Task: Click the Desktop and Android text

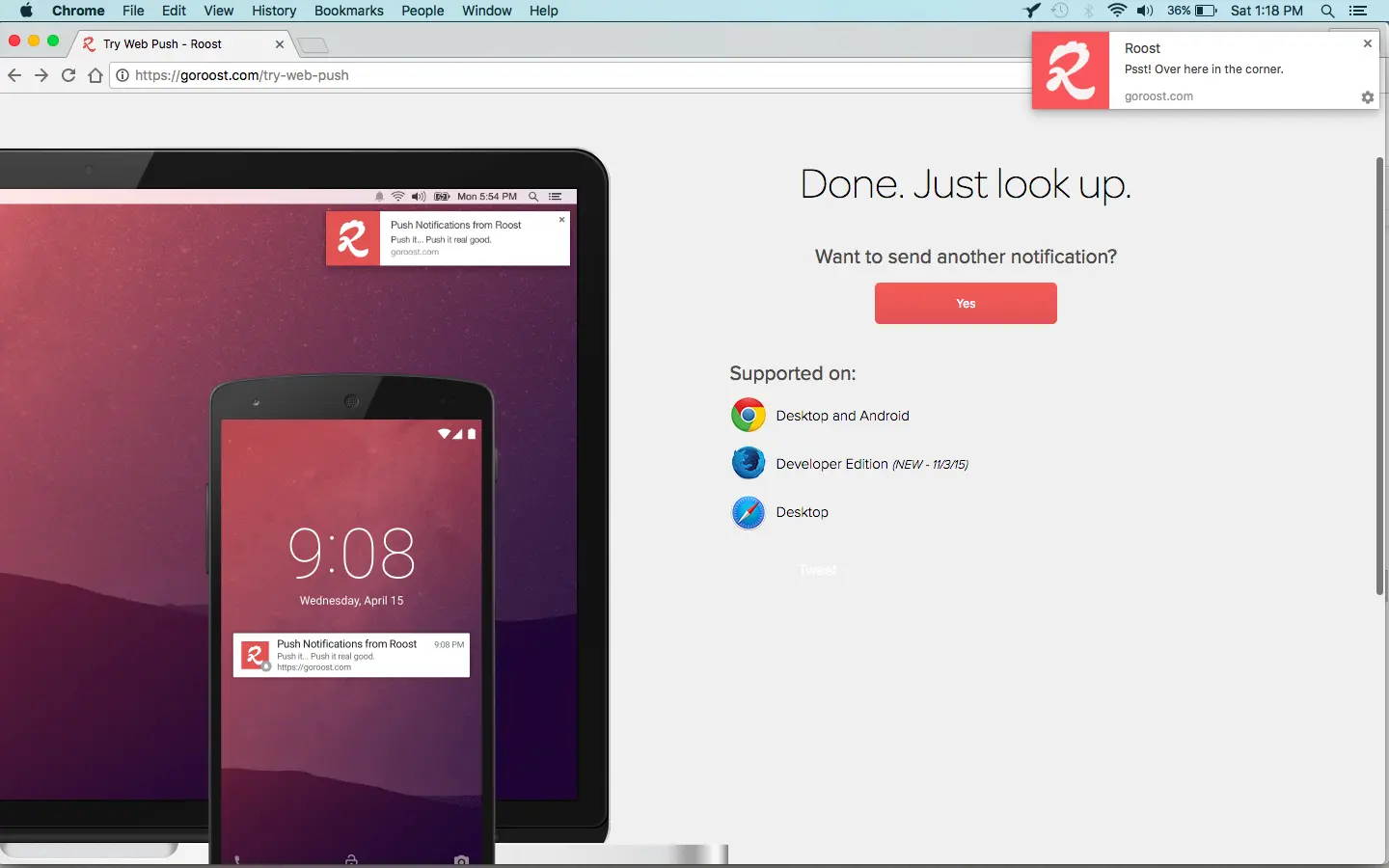Action: (x=843, y=416)
